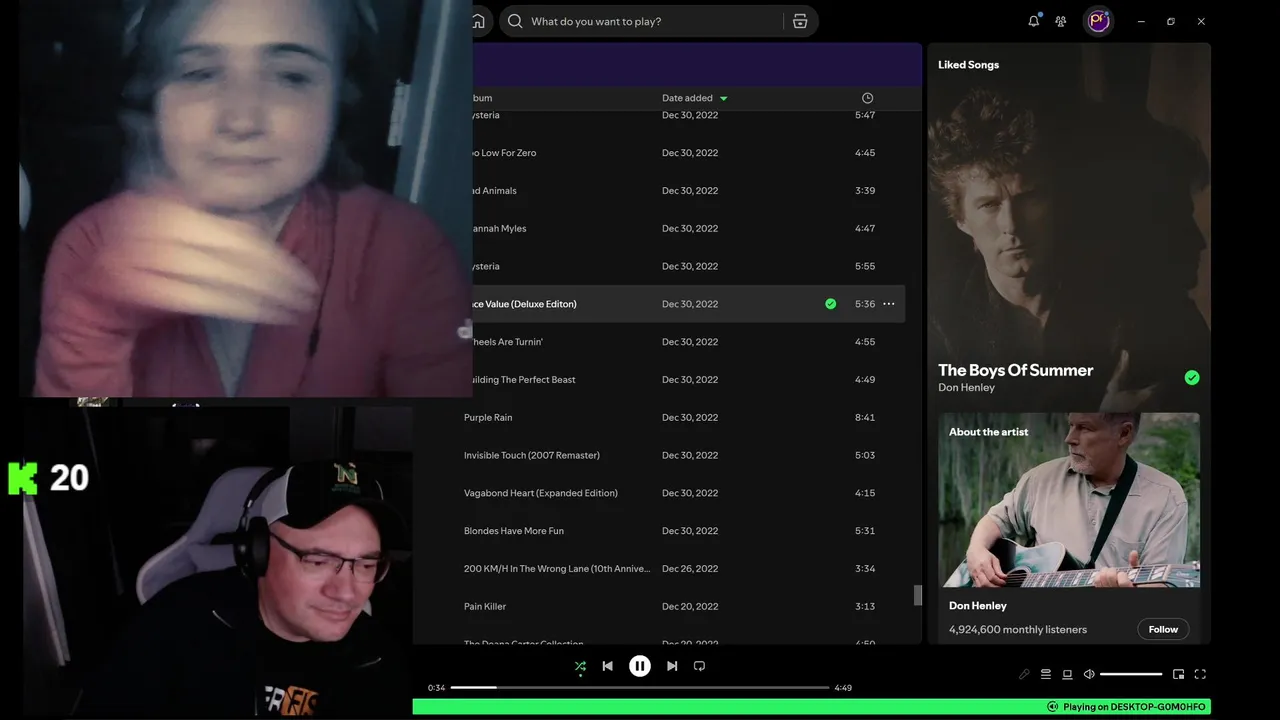Click the 0:34 elapsed time label
Viewport: 1280px width, 720px height.
(x=436, y=688)
